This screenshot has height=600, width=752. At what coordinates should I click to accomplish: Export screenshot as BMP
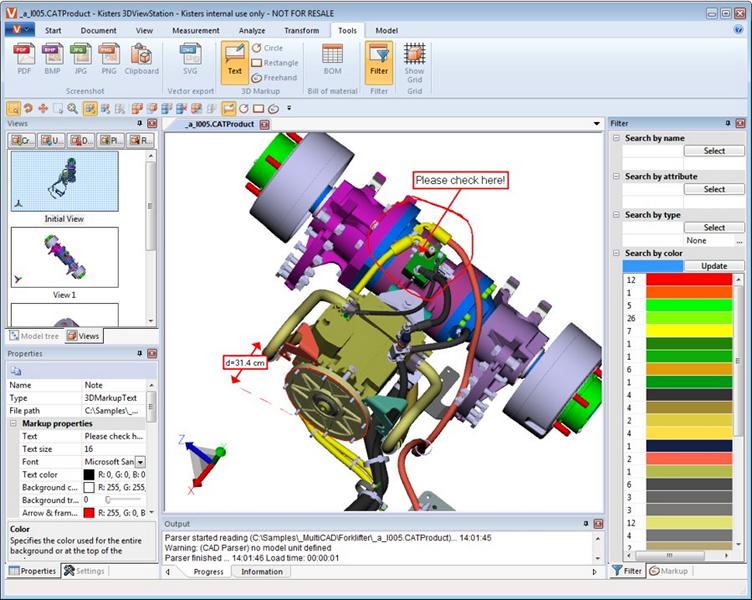pyautogui.click(x=52, y=59)
